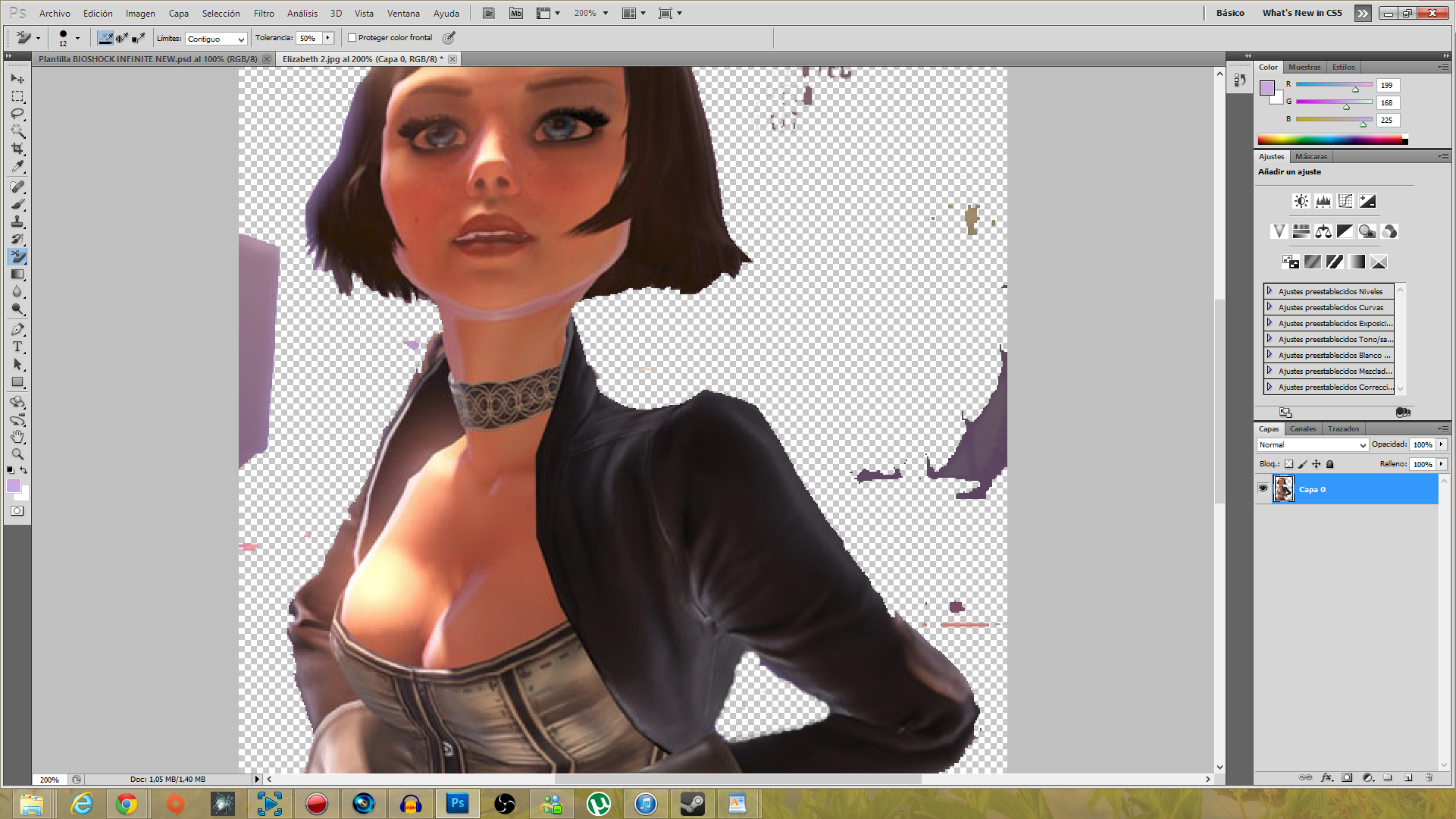
Task: Select the Spot Healing Brush tool
Action: [x=17, y=187]
